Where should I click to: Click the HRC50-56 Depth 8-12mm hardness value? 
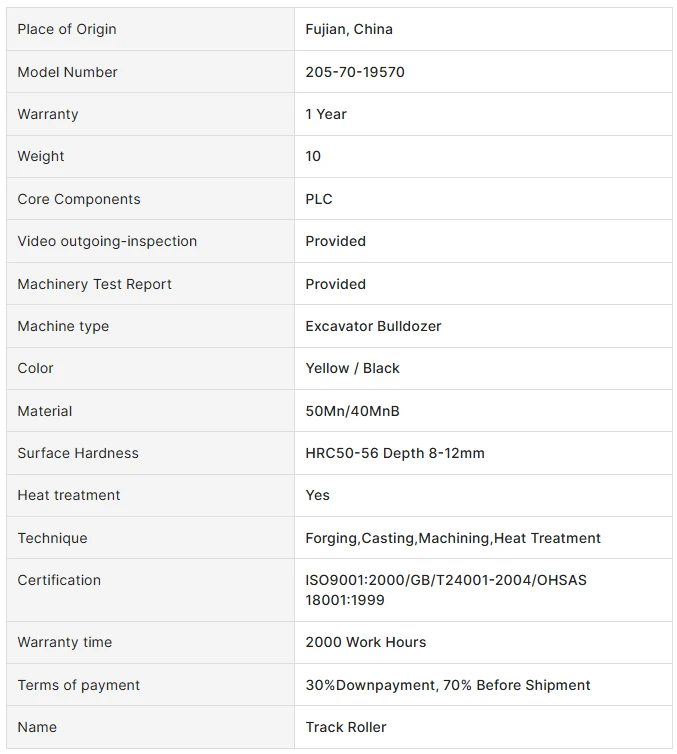395,453
